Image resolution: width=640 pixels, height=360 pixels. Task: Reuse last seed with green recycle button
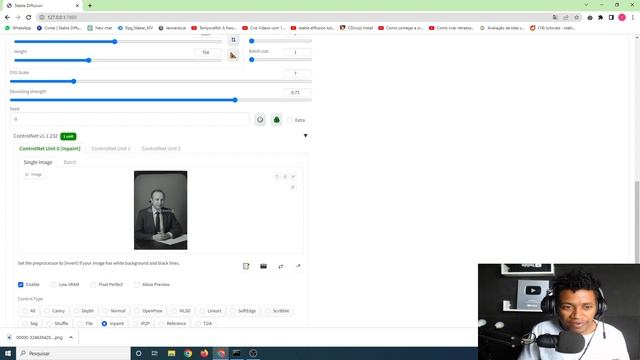(x=277, y=120)
